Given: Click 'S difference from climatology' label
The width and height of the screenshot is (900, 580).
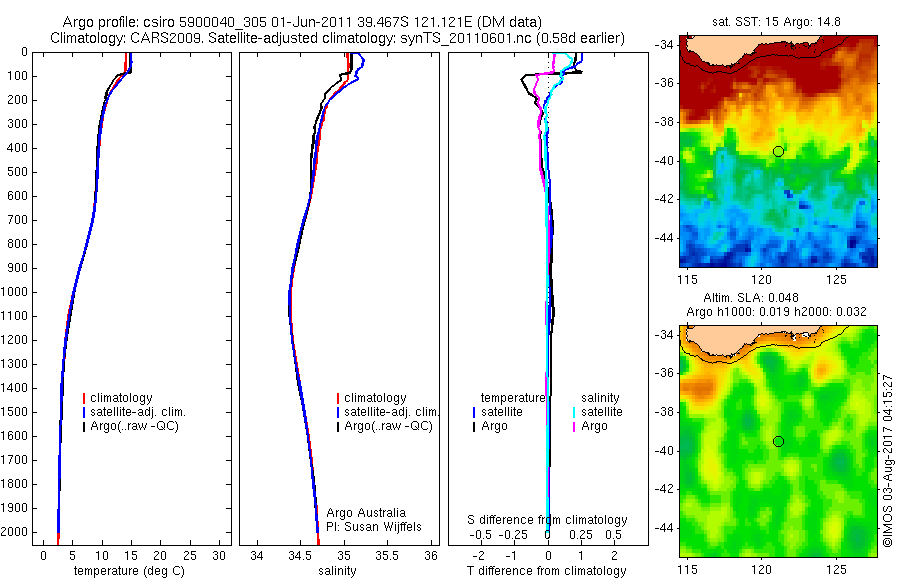Looking at the screenshot, I should click(x=547, y=520).
